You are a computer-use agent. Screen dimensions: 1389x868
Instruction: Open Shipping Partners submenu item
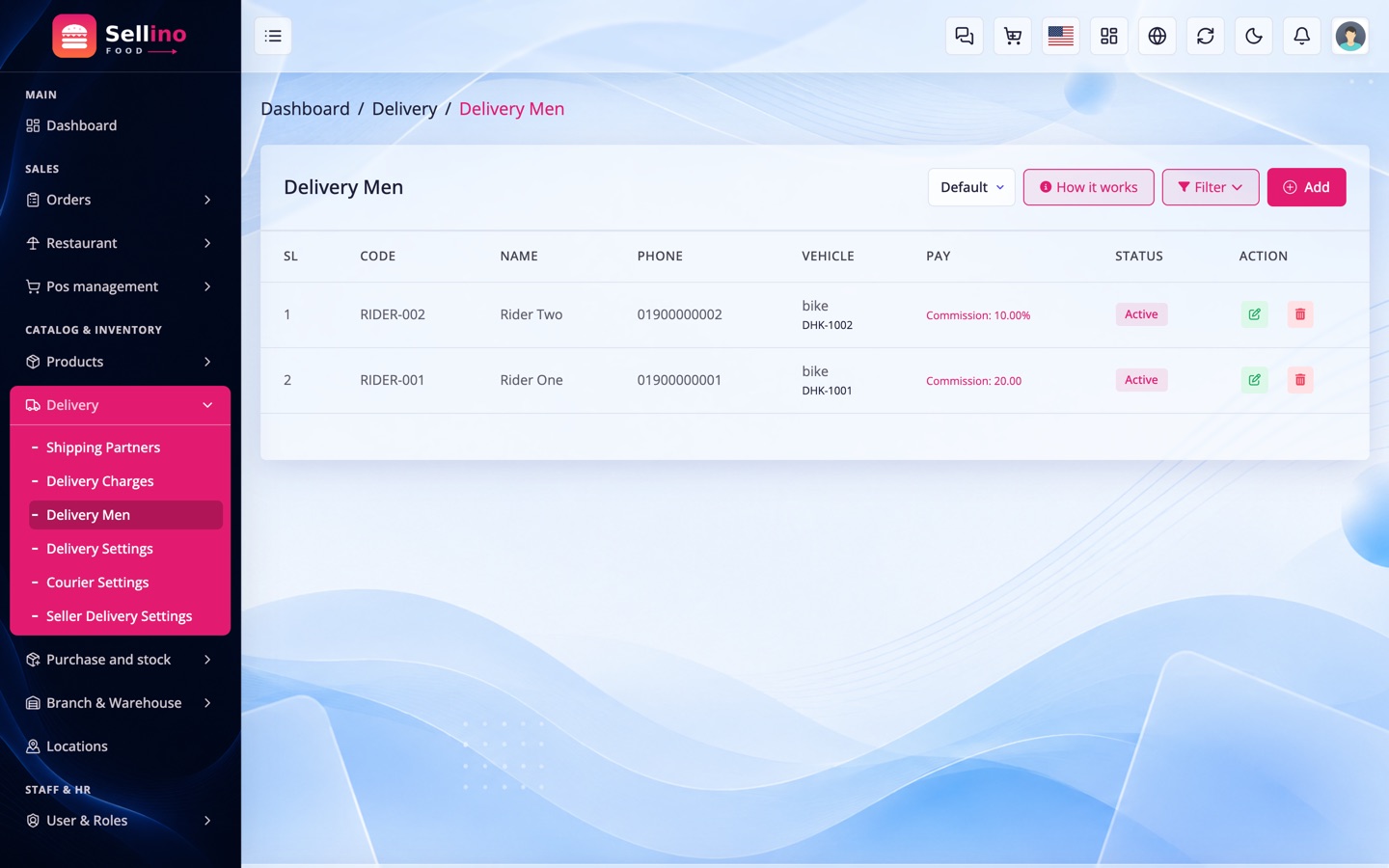click(x=125, y=448)
